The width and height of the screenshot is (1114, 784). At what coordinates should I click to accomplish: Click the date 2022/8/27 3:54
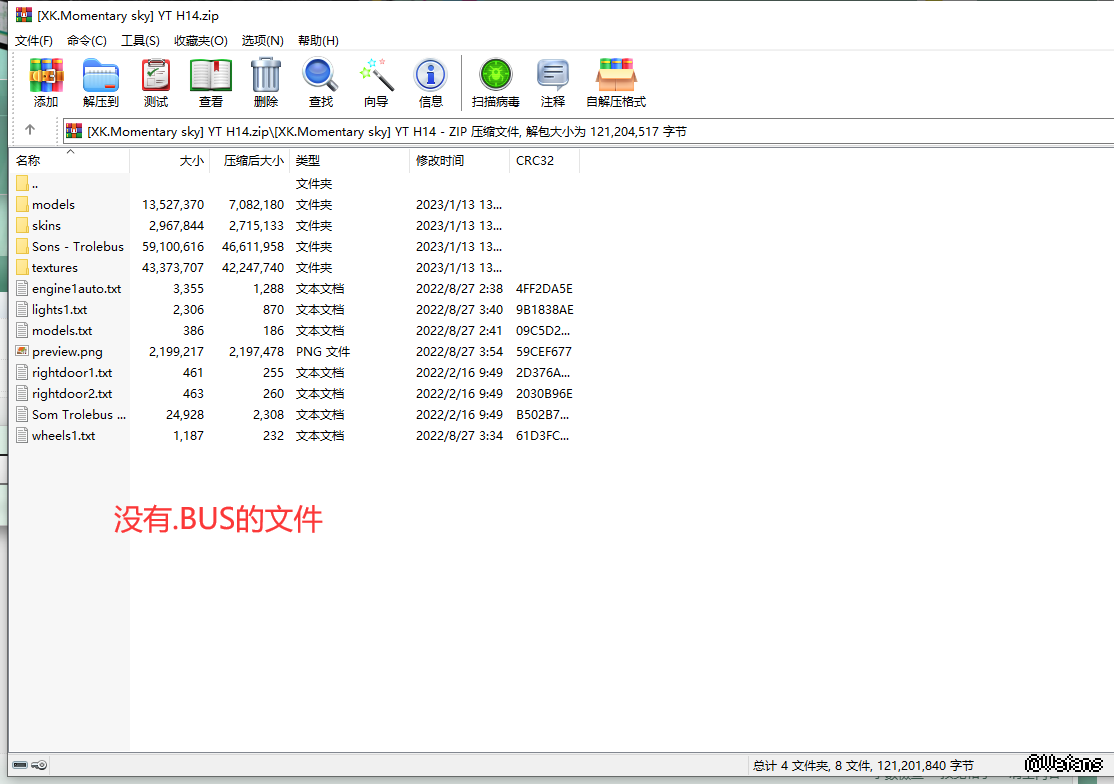(459, 352)
